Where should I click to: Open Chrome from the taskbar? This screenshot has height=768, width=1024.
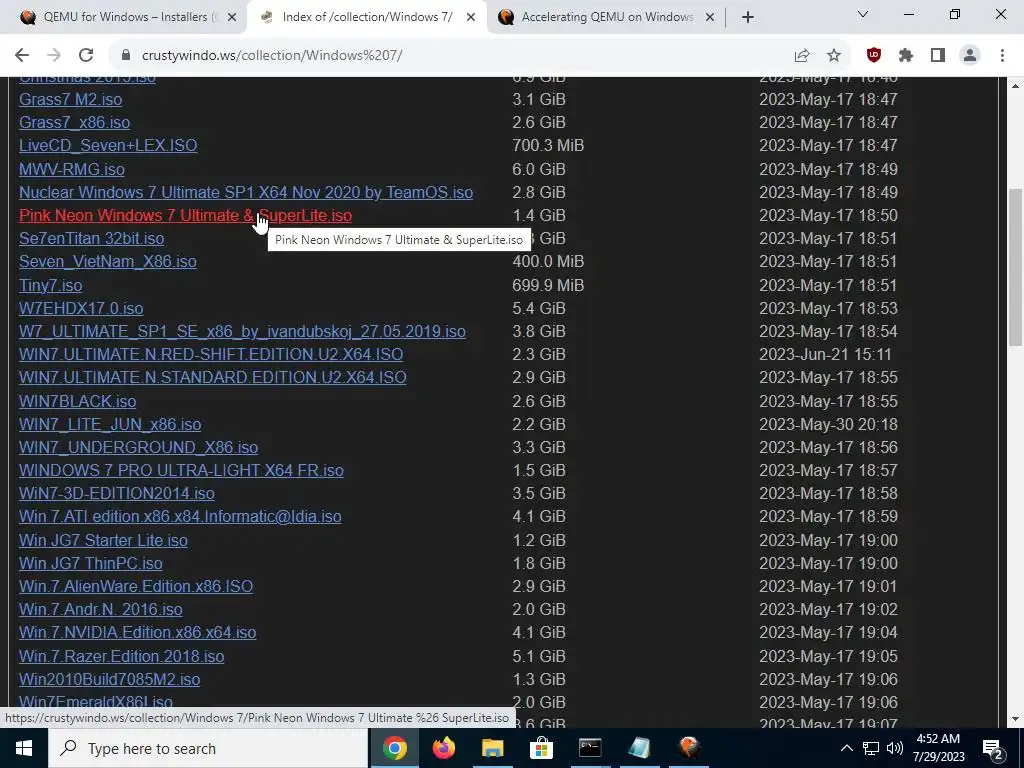(x=394, y=748)
